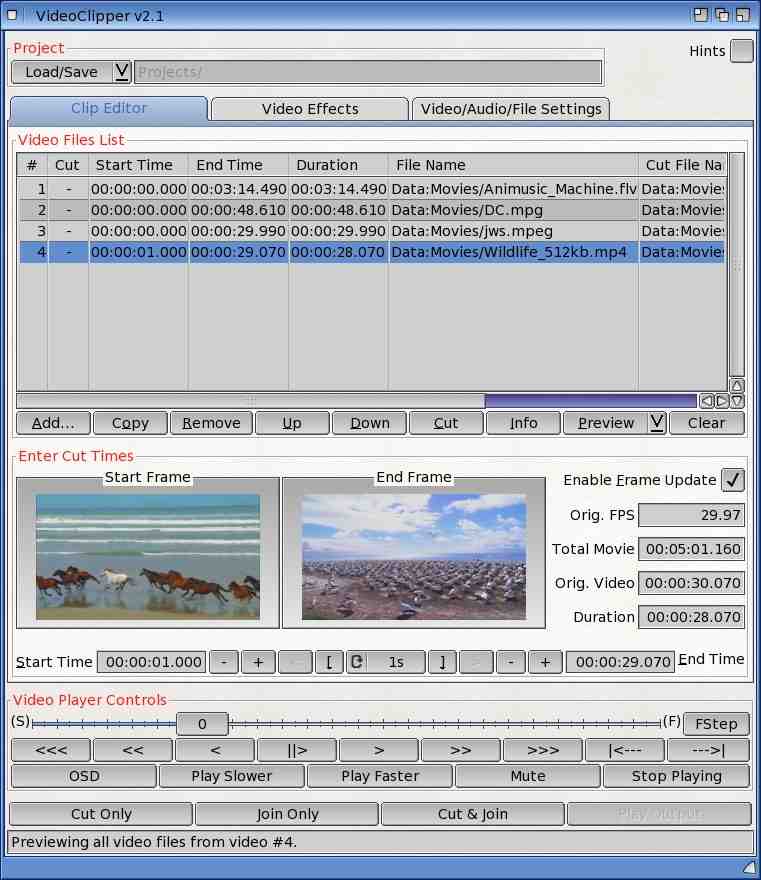Click the Cut & Join button
This screenshot has height=880, width=761.
[x=472, y=814]
